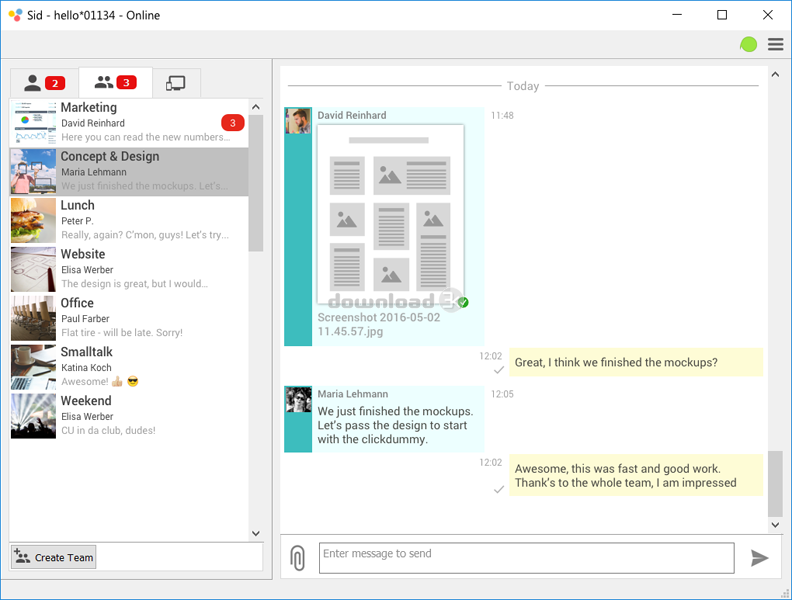This screenshot has width=792, height=600.
Task: Switch to the teams group tab
Action: (115, 82)
